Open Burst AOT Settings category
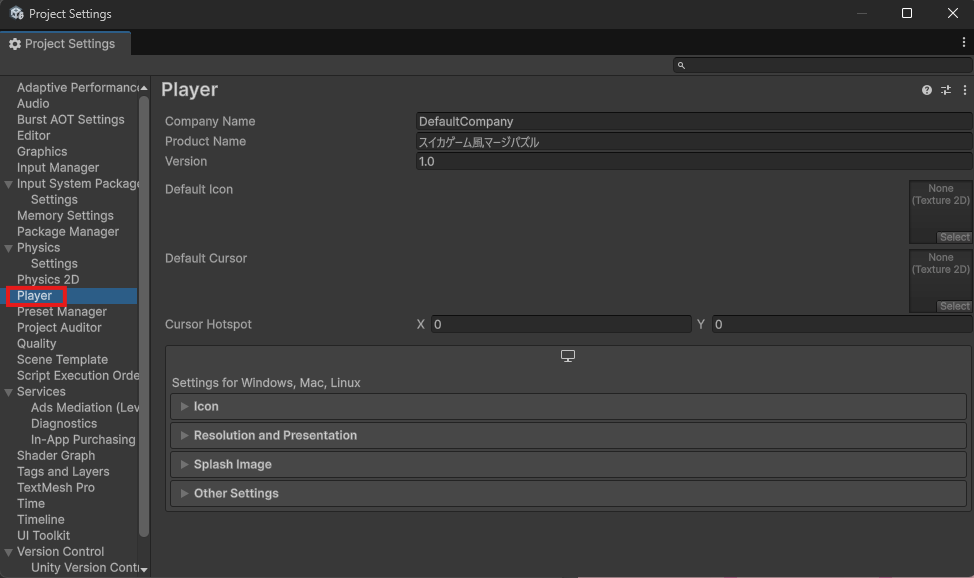 [x=70, y=119]
